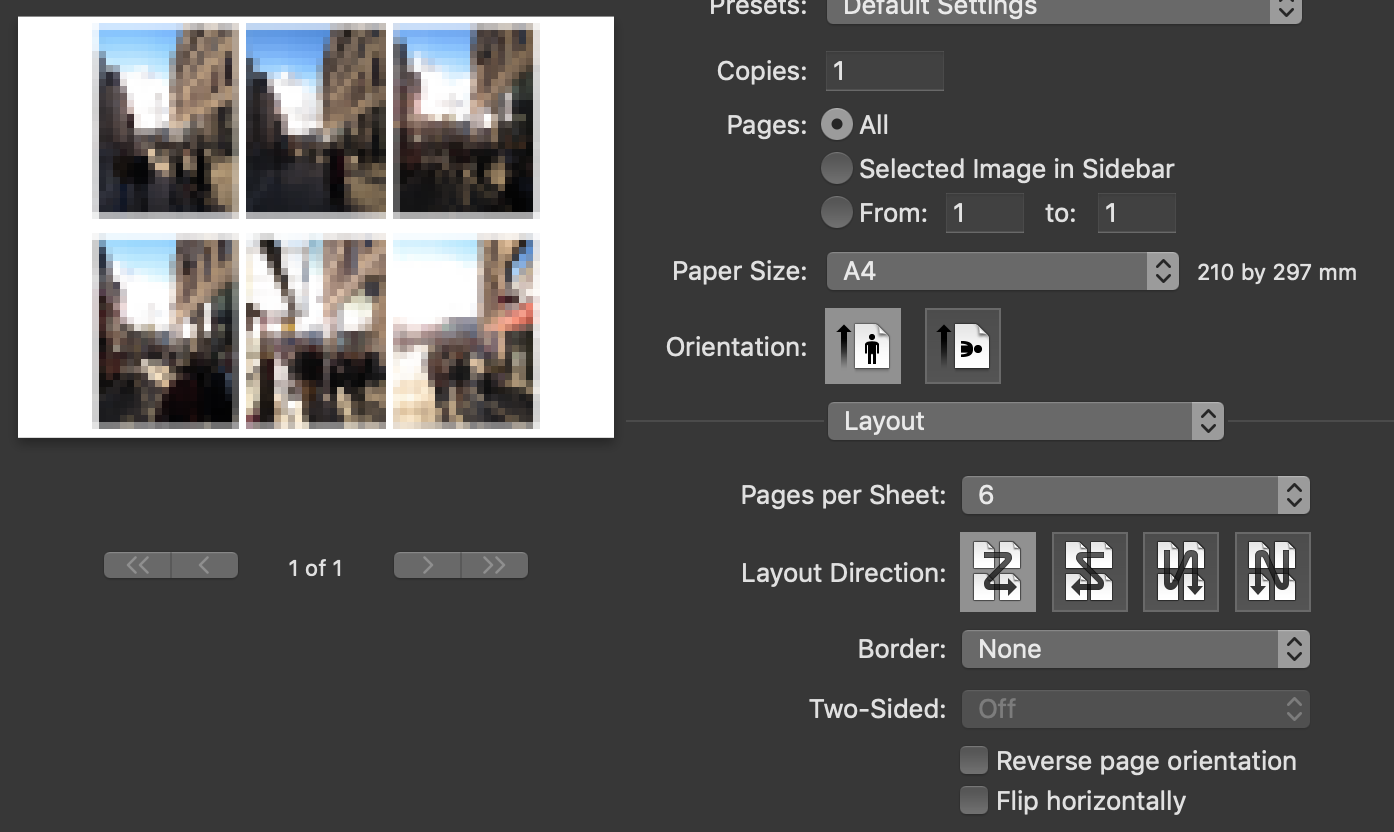Select left-to-right layout direction
The image size is (1394, 832).
[x=997, y=571]
